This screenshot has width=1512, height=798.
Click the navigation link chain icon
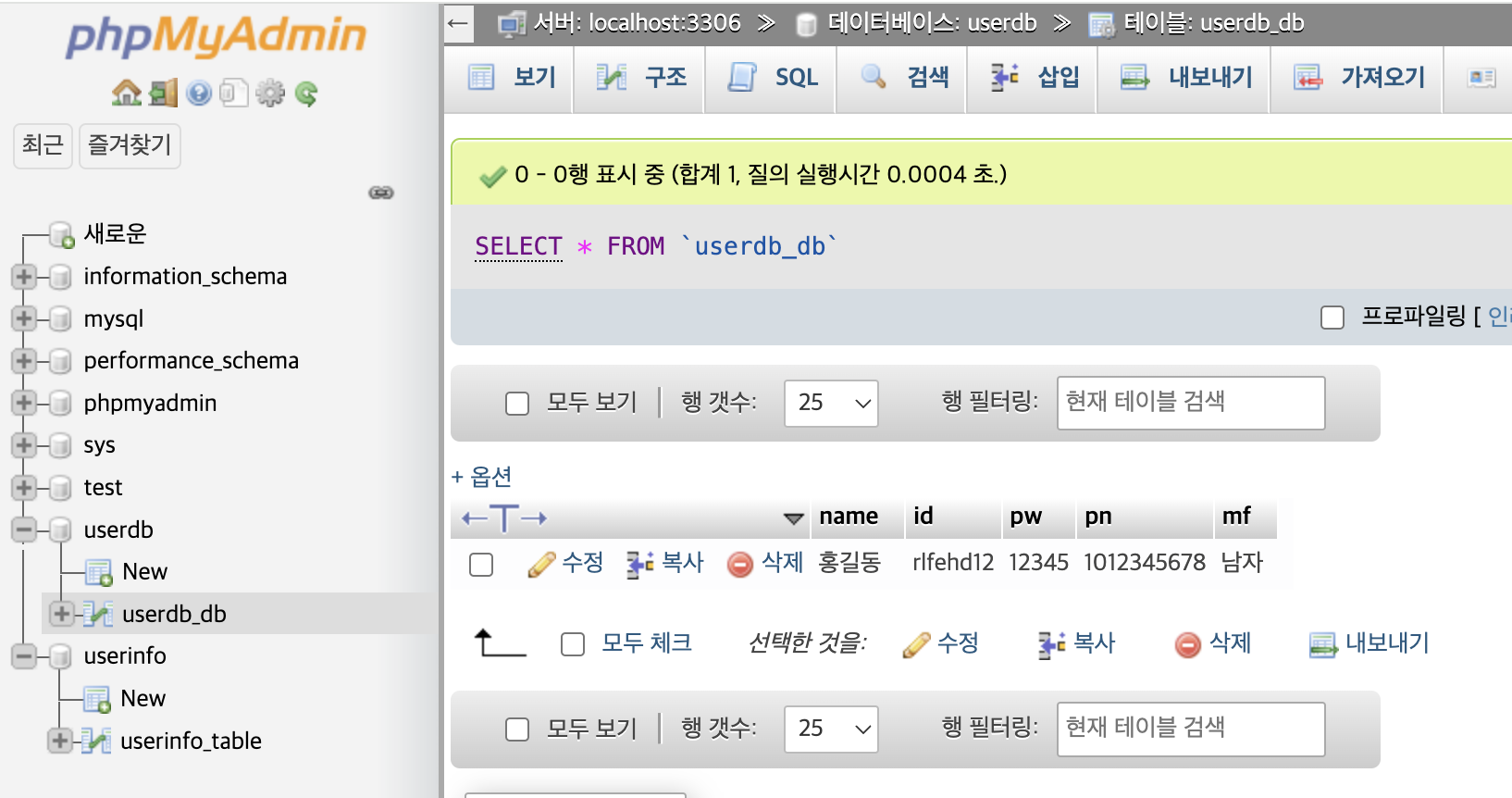point(381,193)
